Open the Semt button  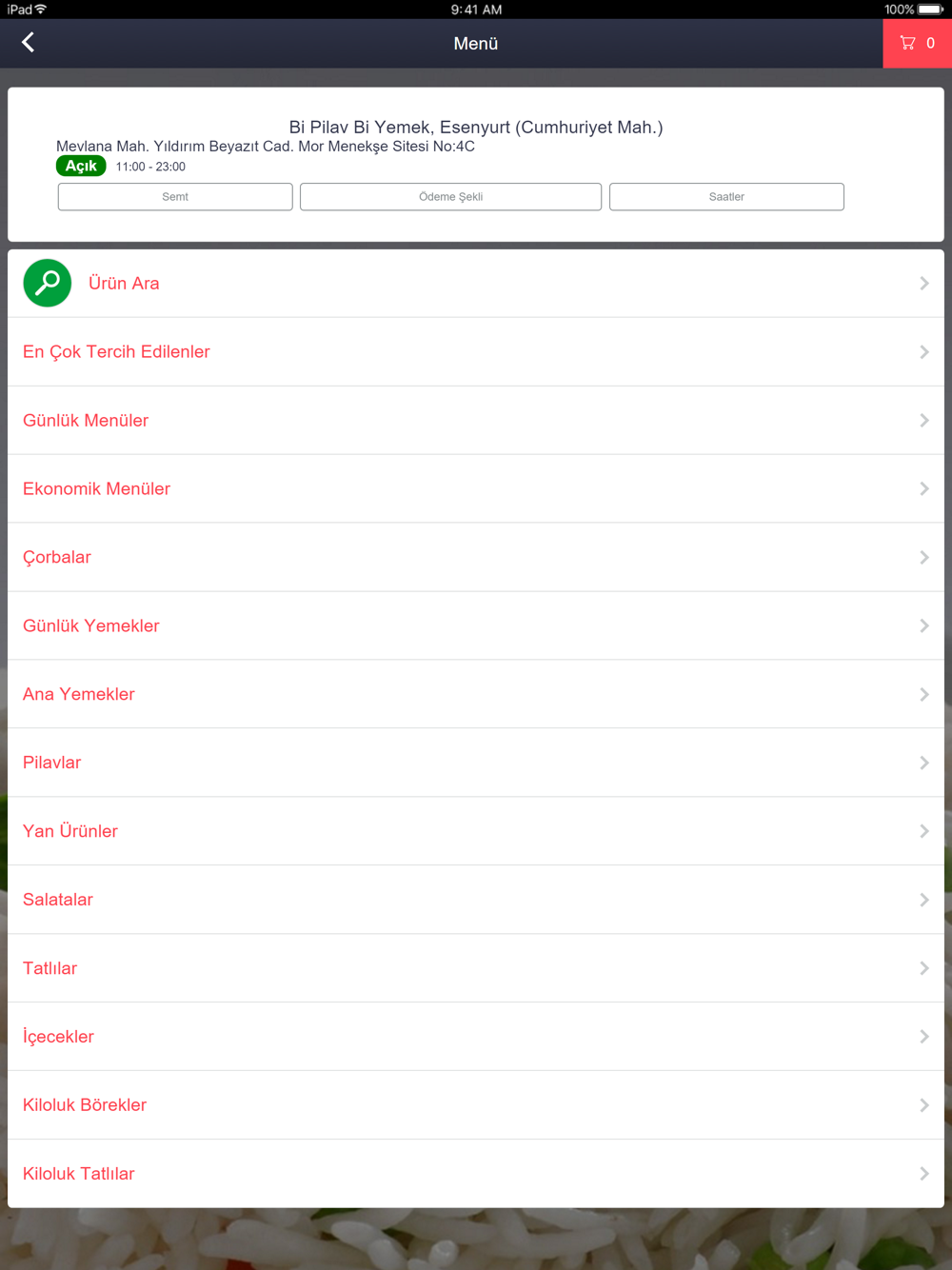click(175, 197)
